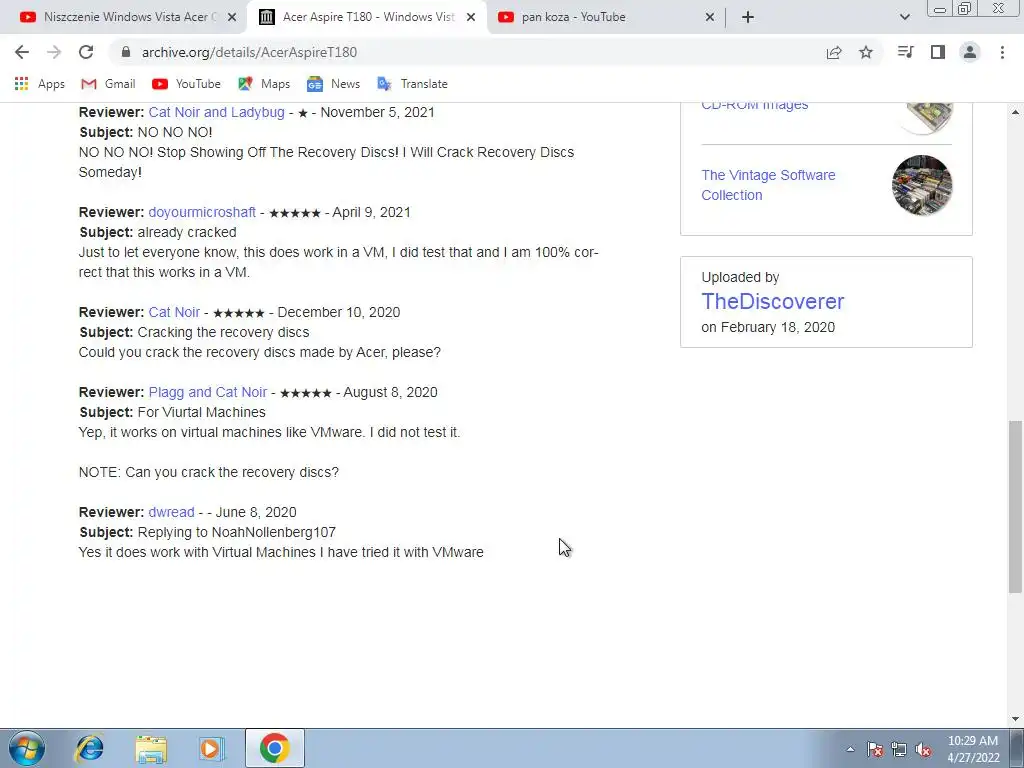1024x768 pixels.
Task: Click the Vintage Software Collection thumbnail
Action: (921, 185)
